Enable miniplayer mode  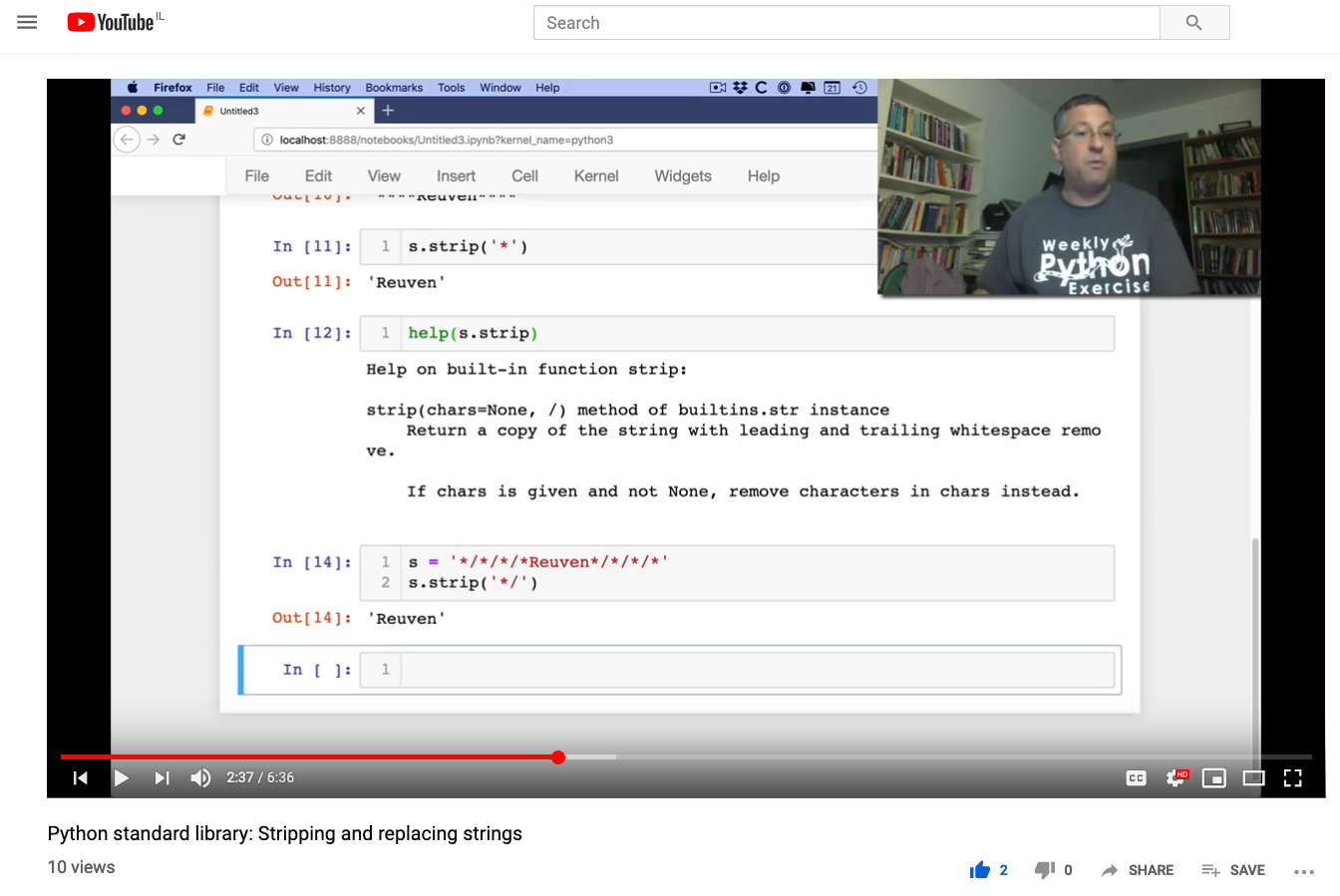coord(1214,778)
